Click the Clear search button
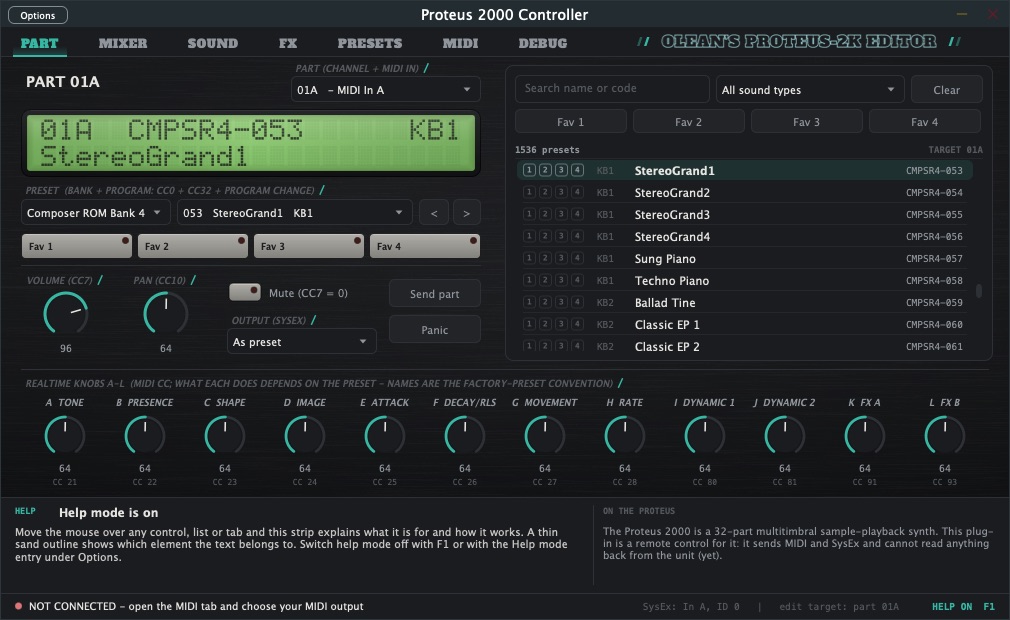 point(946,89)
